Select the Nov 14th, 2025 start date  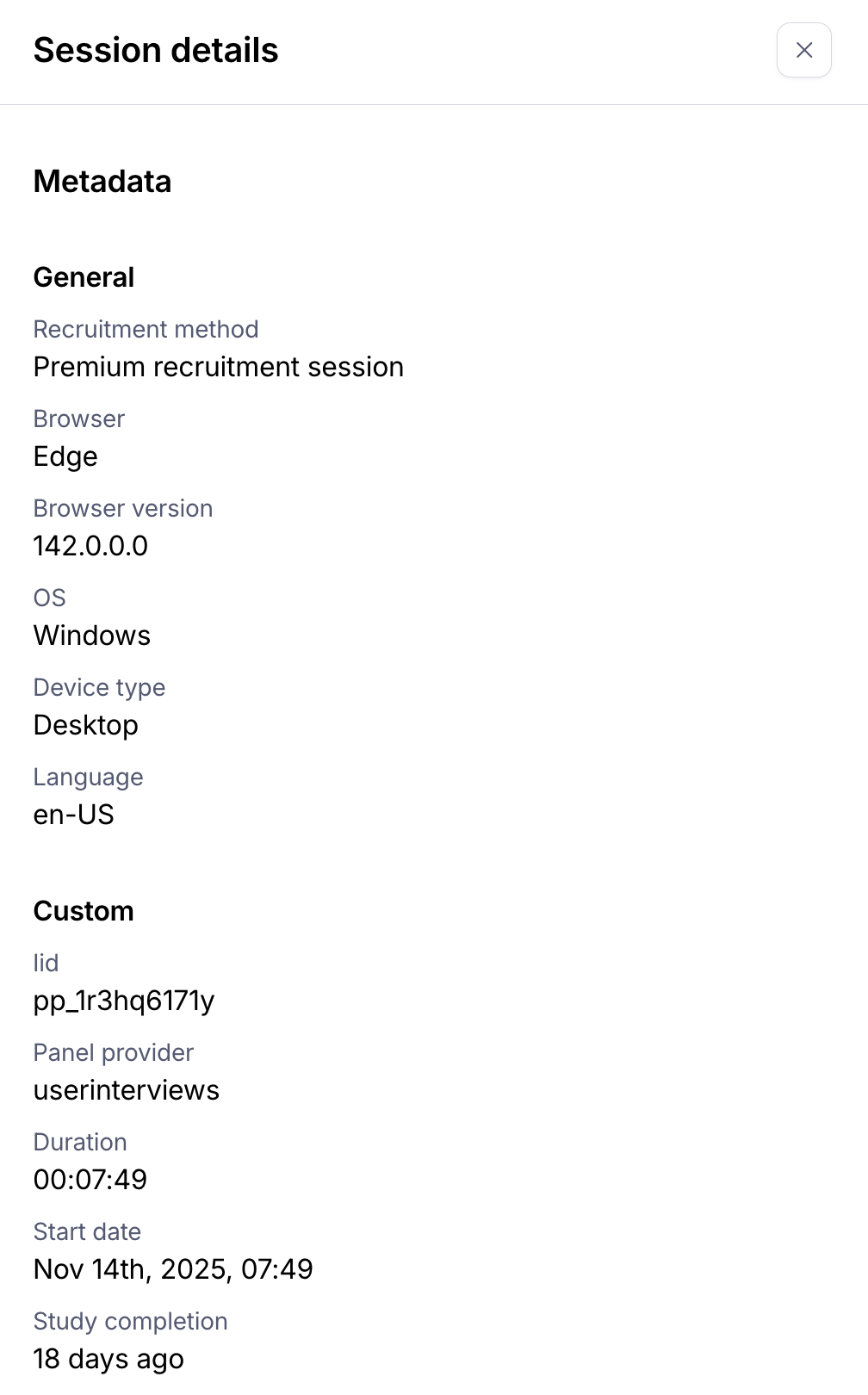pyautogui.click(x=172, y=1269)
